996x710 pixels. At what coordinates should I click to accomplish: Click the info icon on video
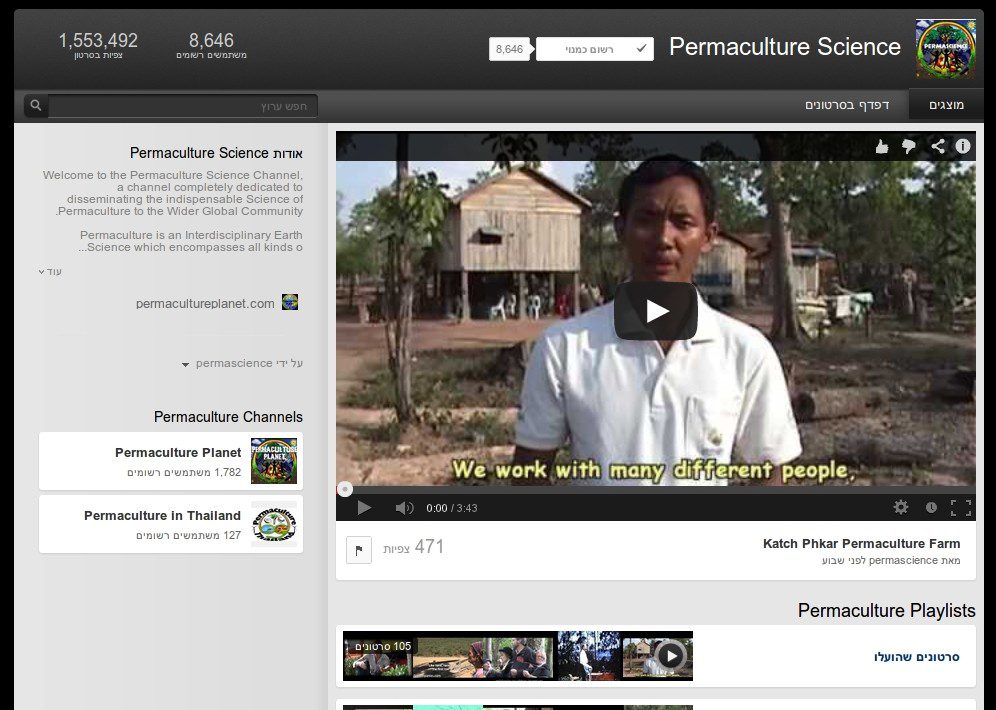[963, 147]
